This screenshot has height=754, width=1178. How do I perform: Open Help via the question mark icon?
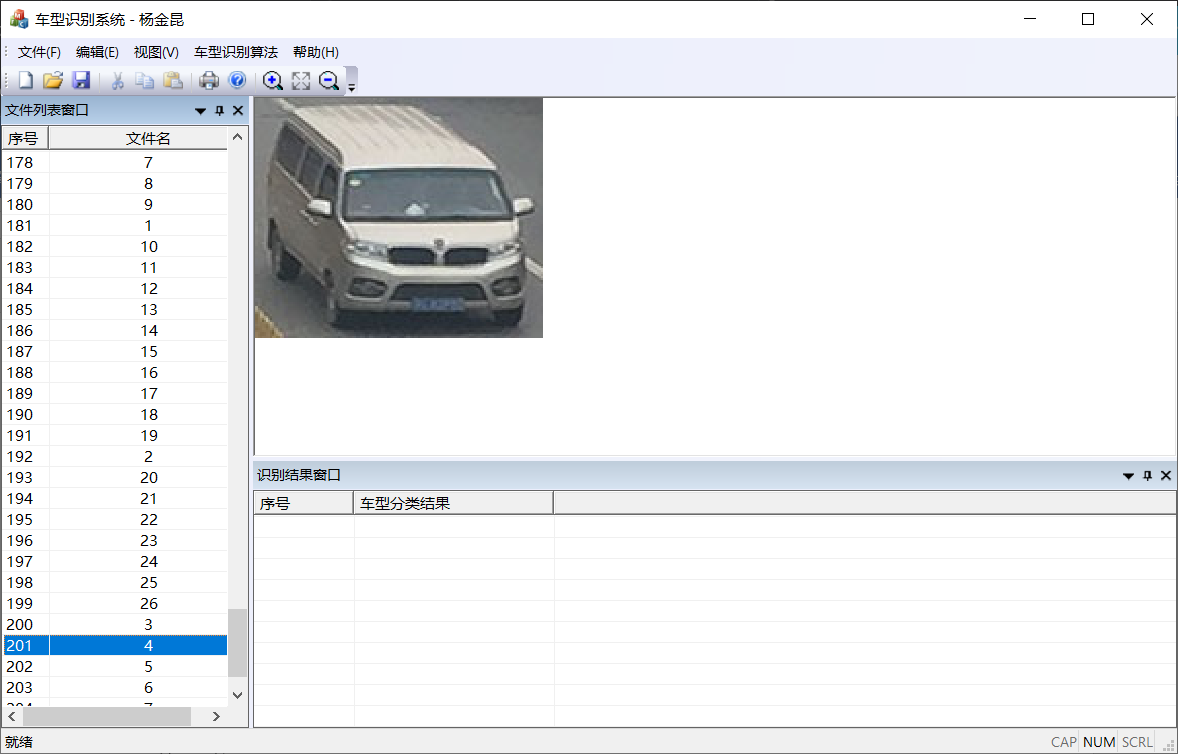237,81
